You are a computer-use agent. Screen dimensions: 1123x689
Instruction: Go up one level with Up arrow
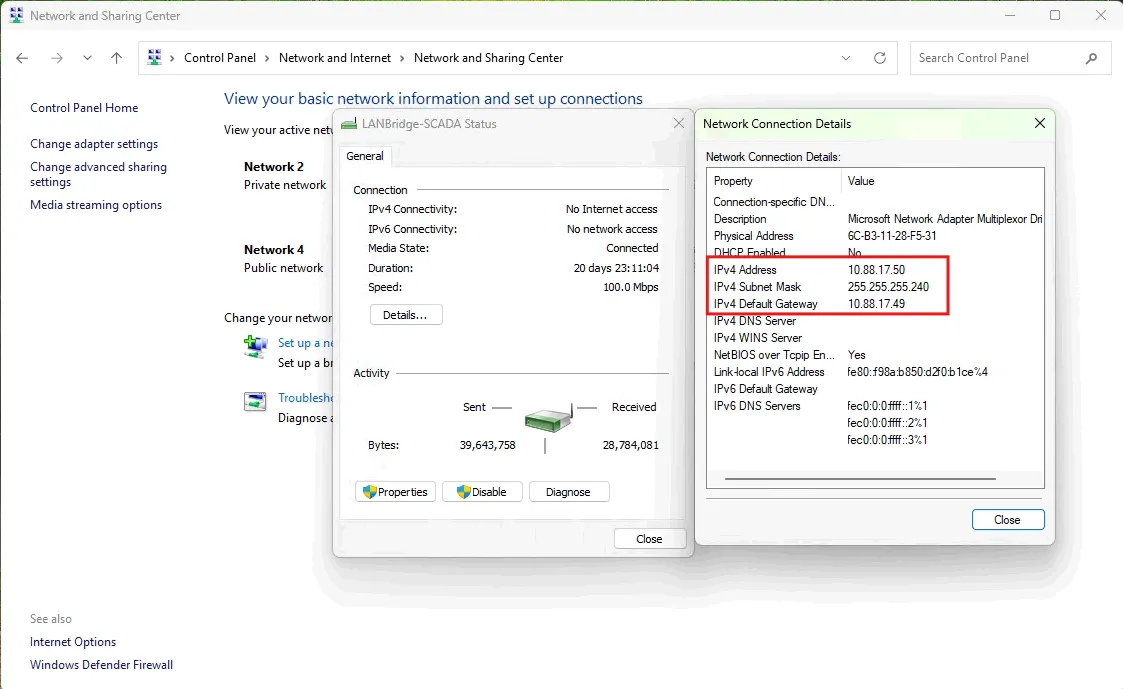click(x=117, y=58)
